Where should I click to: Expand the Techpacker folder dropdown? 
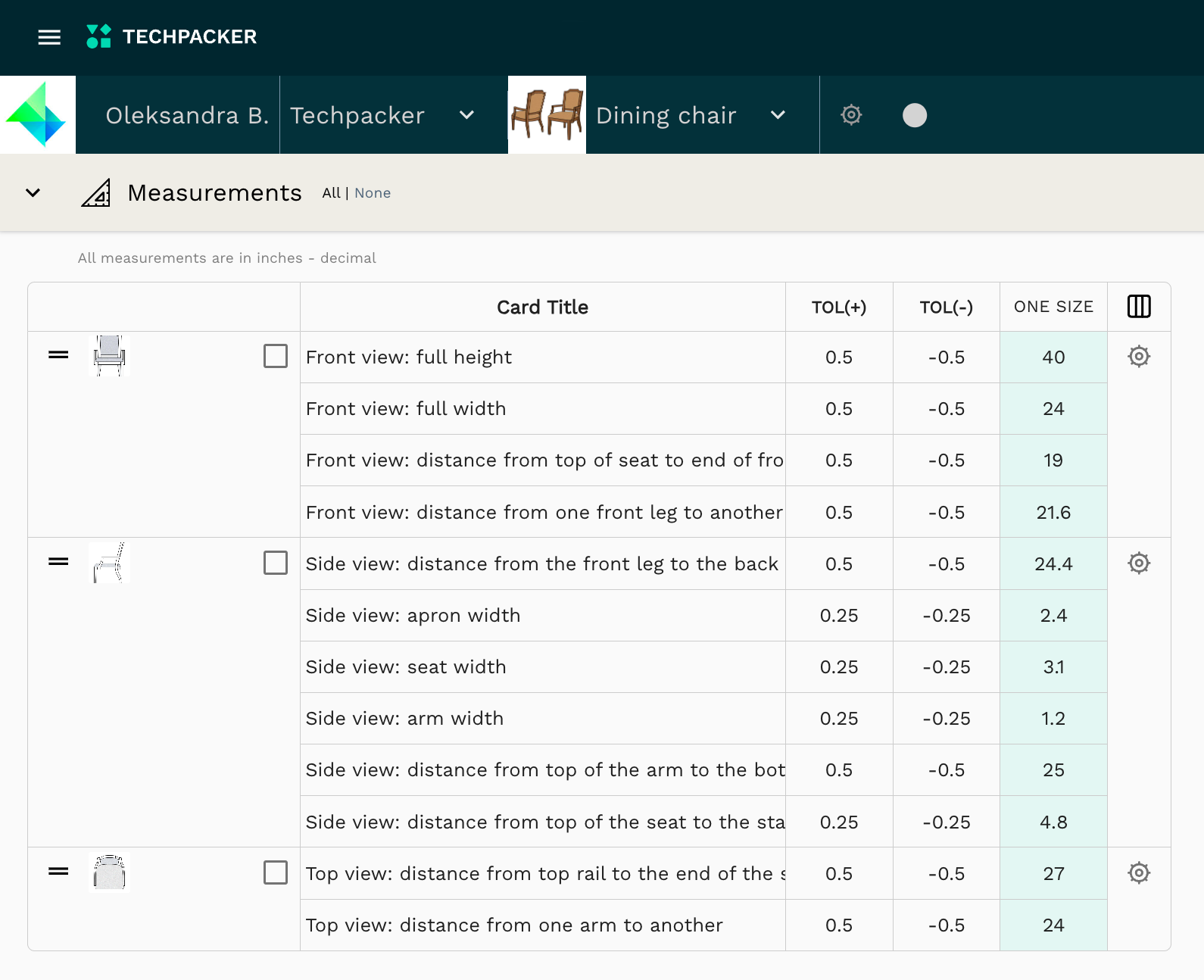click(466, 115)
